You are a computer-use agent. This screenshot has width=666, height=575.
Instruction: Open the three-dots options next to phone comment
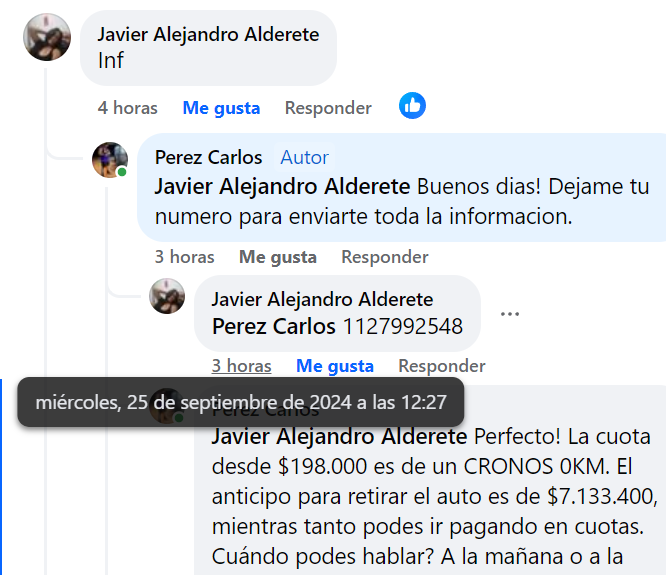tap(510, 314)
